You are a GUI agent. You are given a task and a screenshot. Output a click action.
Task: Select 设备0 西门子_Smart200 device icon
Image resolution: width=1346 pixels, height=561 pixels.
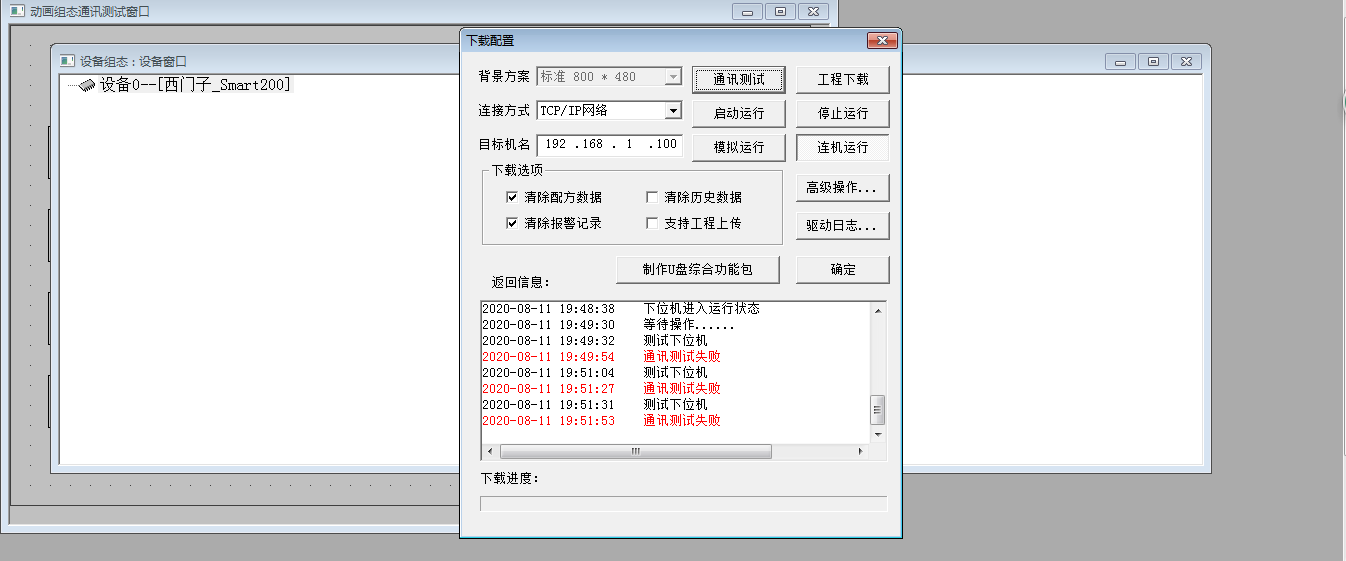pyautogui.click(x=87, y=86)
